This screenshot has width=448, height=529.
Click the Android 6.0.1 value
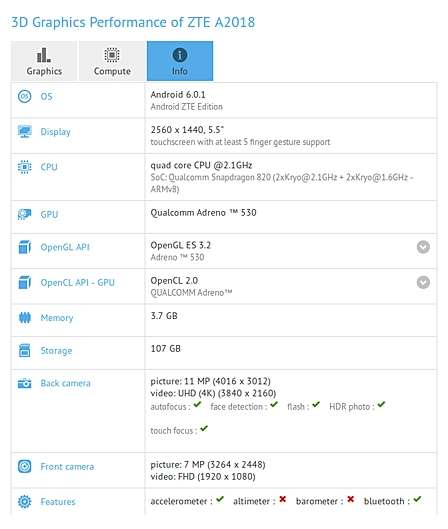coord(178,94)
